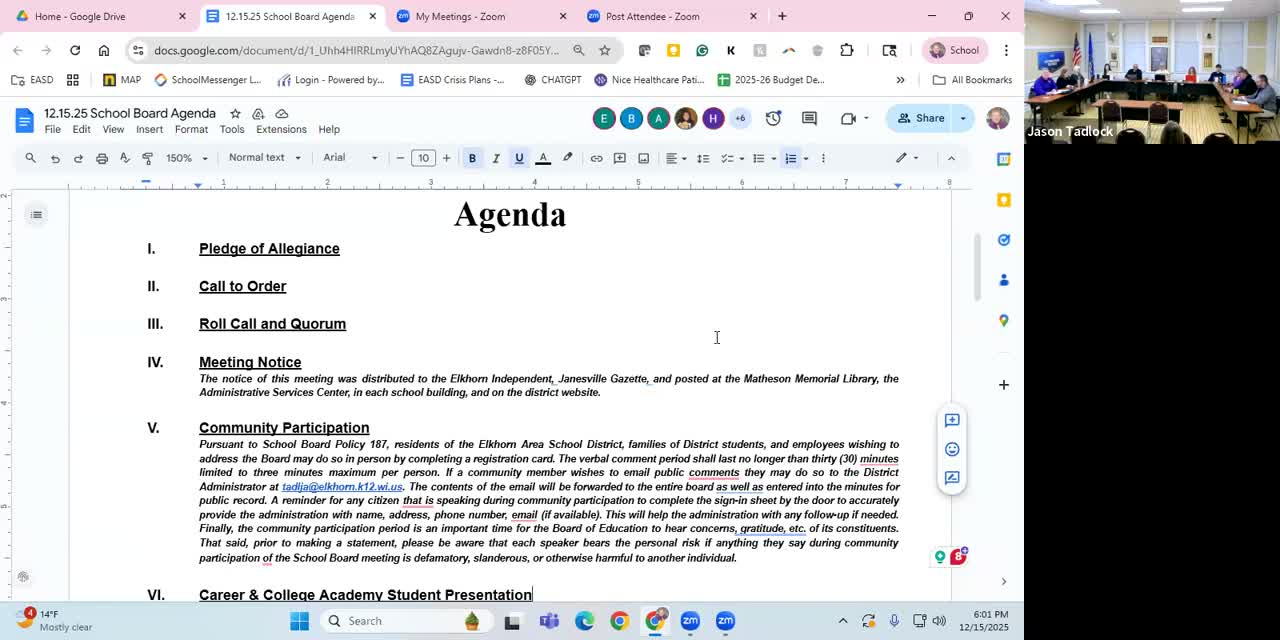Open Google Tasks in the side panel
The height and width of the screenshot is (640, 1280).
pos(1004,240)
